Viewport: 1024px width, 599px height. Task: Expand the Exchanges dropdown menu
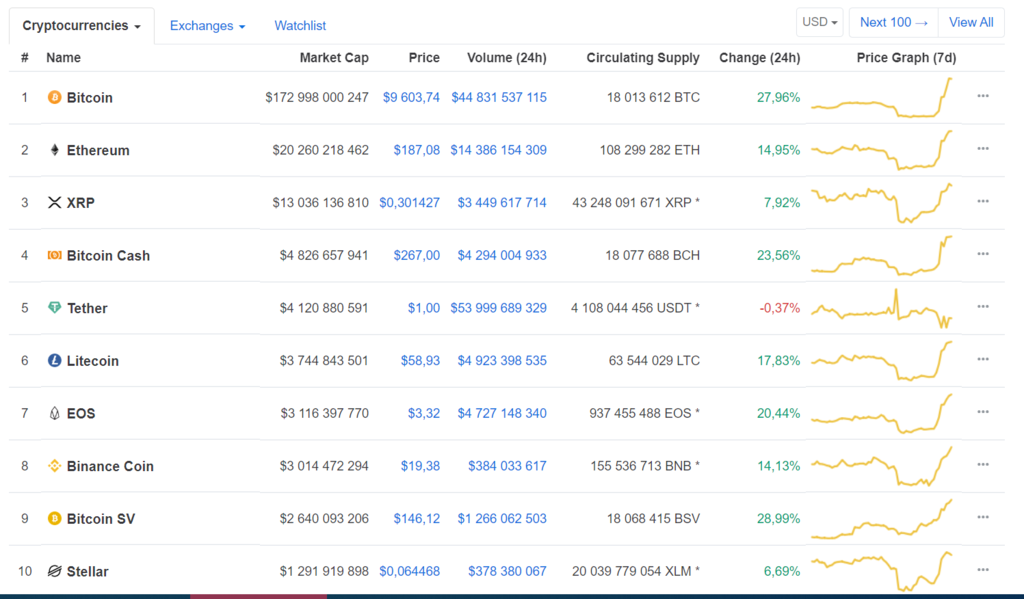[x=207, y=26]
